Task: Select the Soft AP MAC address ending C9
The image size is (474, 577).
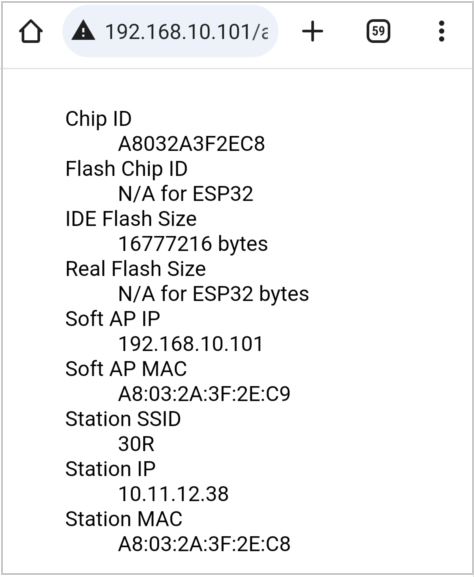Action: pyautogui.click(x=204, y=394)
